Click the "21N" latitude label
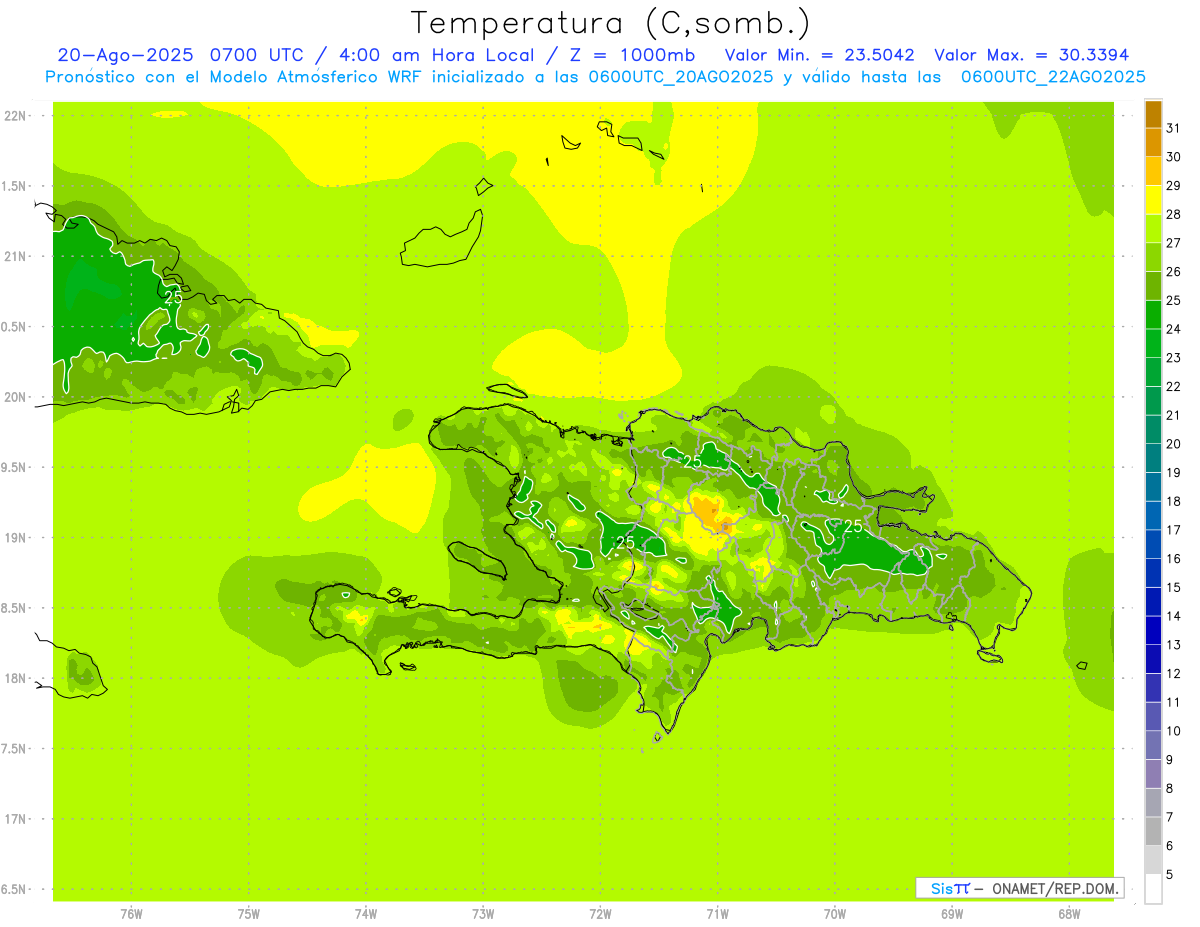 pos(14,256)
